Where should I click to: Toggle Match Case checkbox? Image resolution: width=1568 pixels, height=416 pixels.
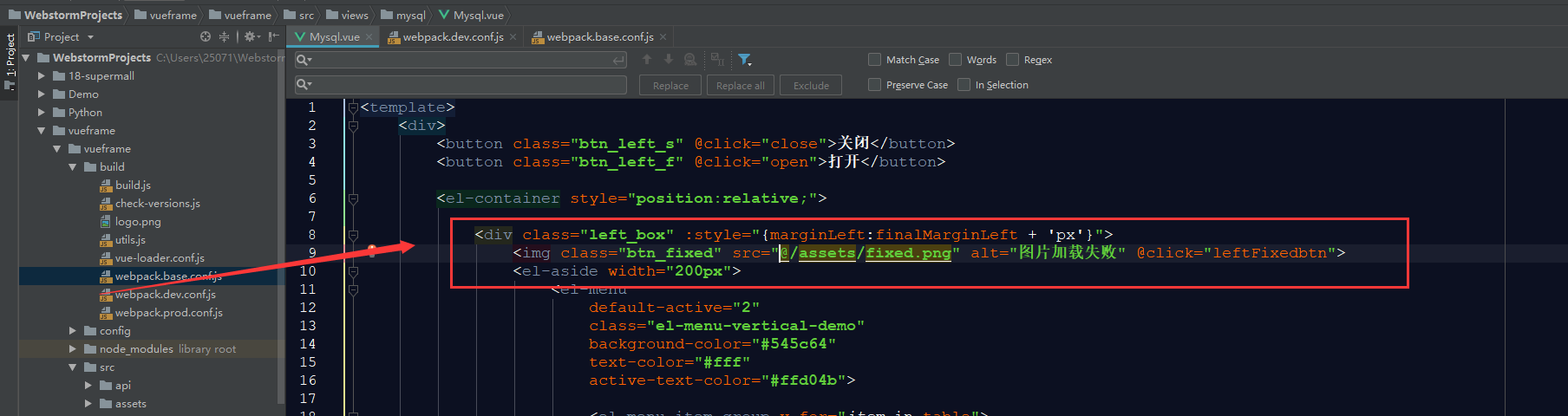[x=874, y=59]
